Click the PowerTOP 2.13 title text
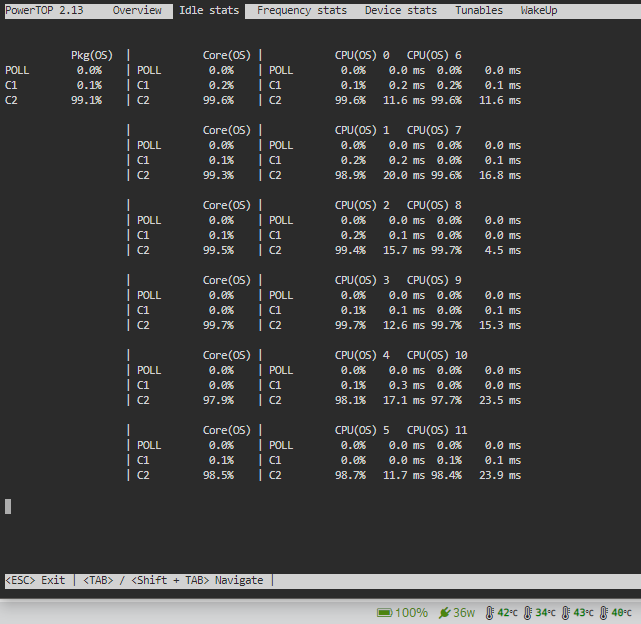This screenshot has width=641, height=624. pyautogui.click(x=44, y=10)
